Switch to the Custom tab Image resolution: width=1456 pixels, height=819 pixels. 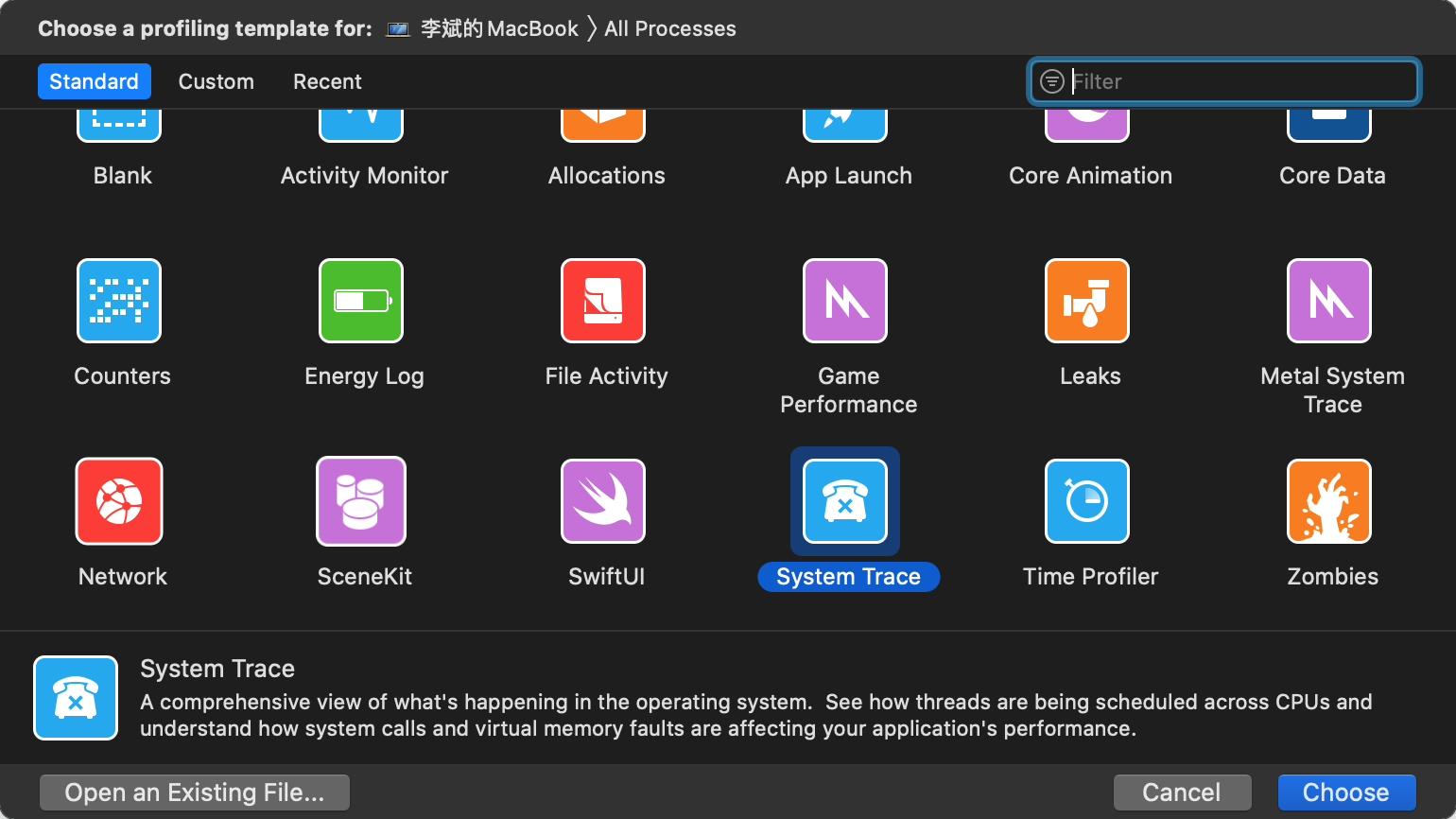[x=217, y=81]
